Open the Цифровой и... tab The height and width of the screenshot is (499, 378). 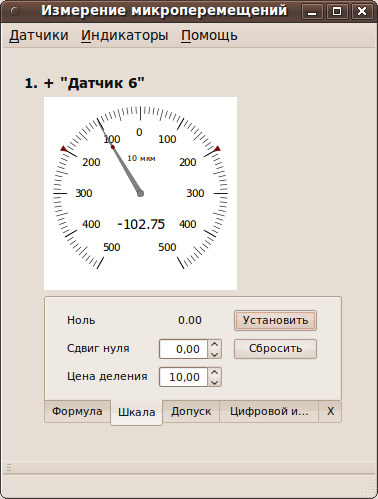(269, 411)
